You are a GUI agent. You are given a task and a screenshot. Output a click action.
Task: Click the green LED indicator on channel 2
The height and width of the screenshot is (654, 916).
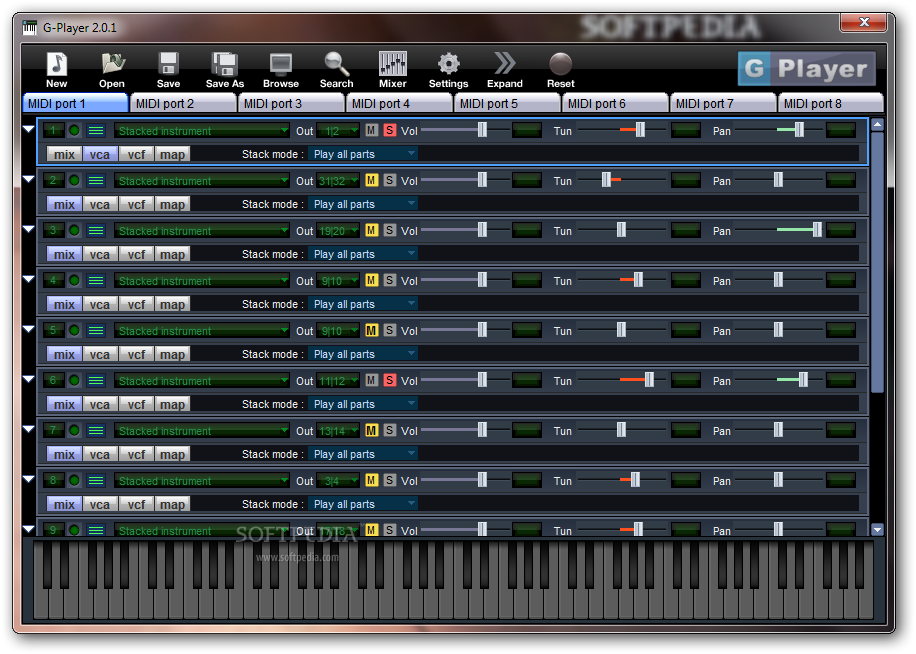[74, 181]
